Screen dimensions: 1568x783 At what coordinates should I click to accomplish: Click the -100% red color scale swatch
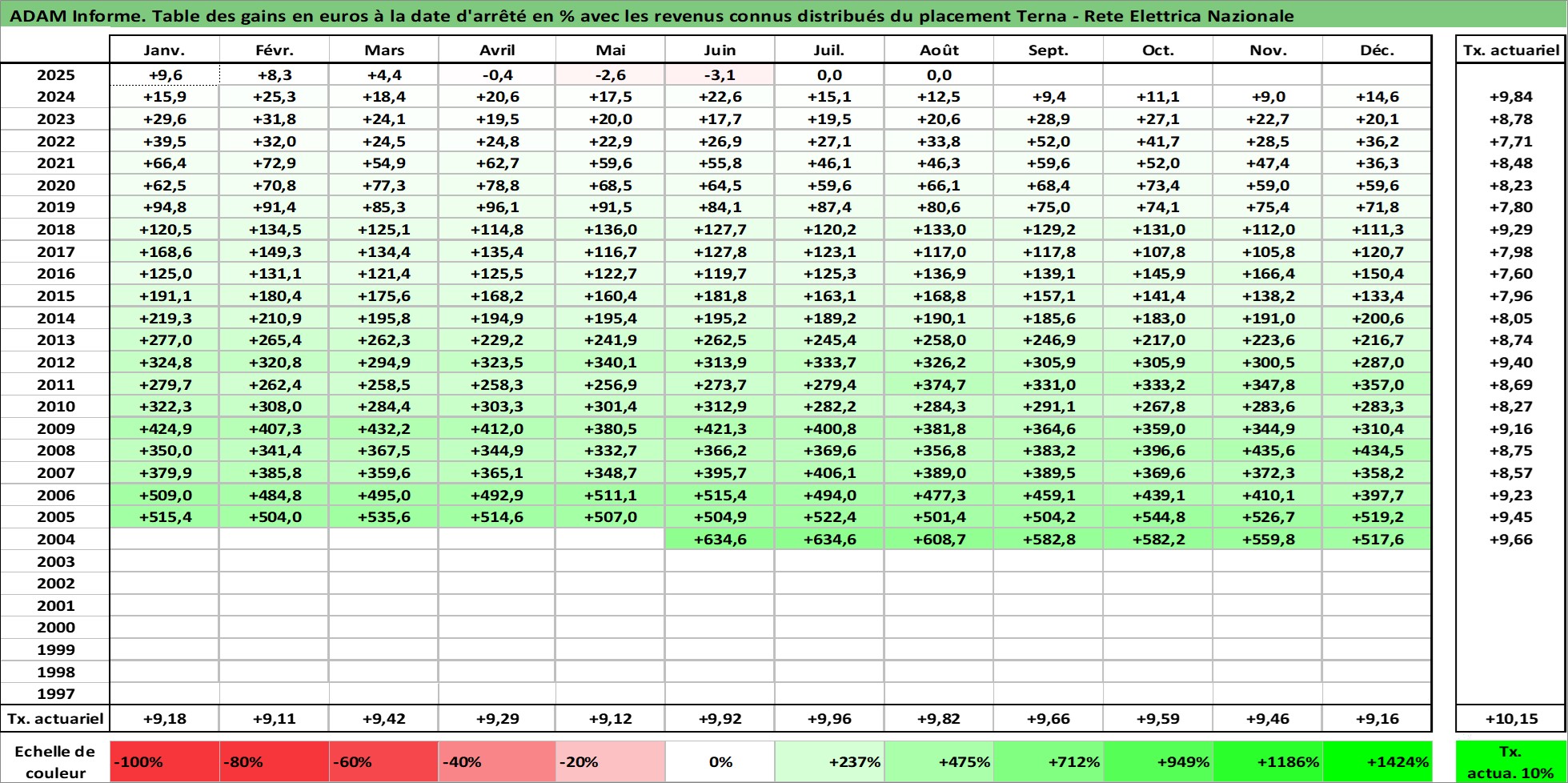coord(164,762)
